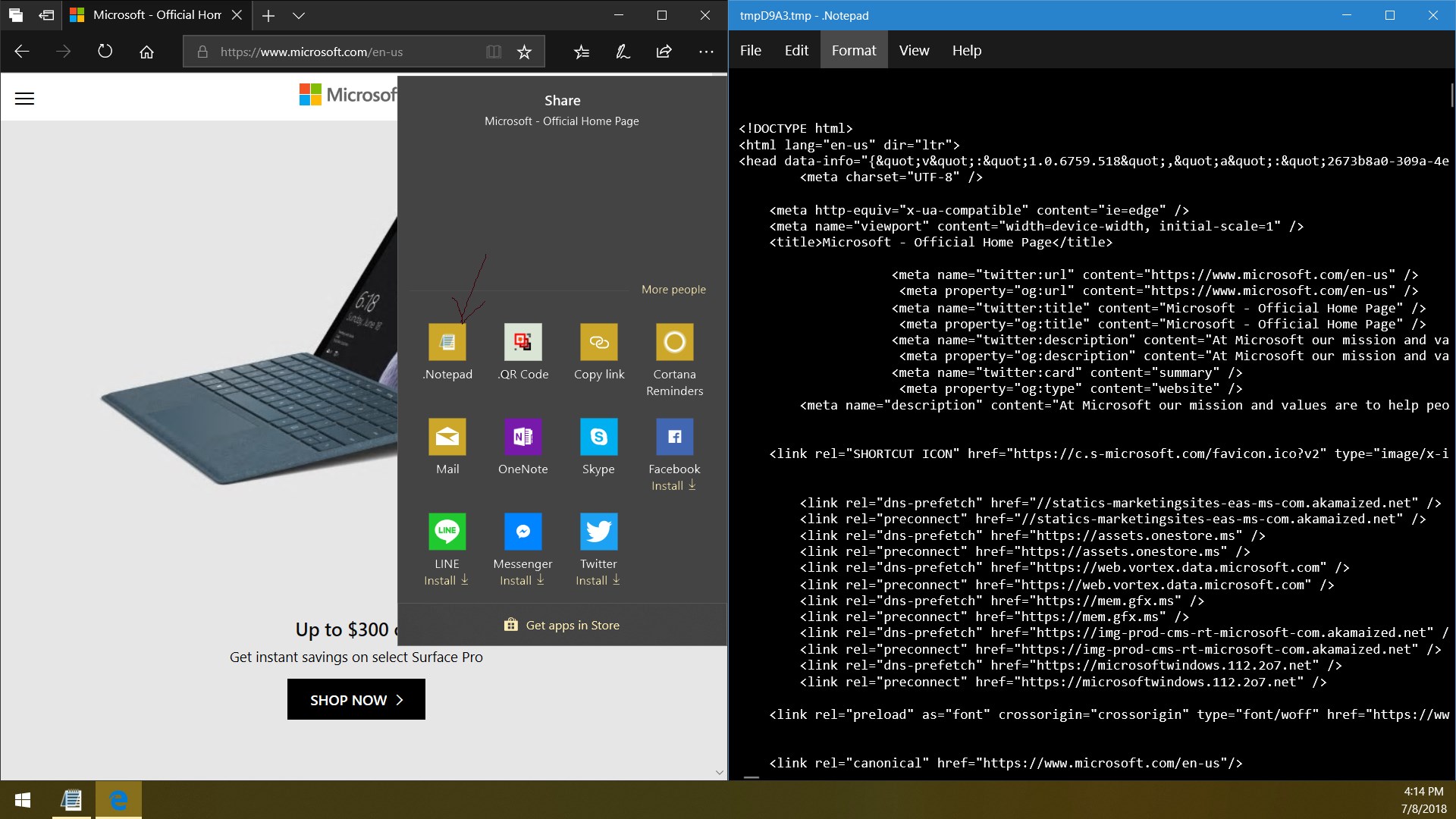This screenshot has width=1456, height=819.
Task: Share the page with Skype
Action: [599, 438]
